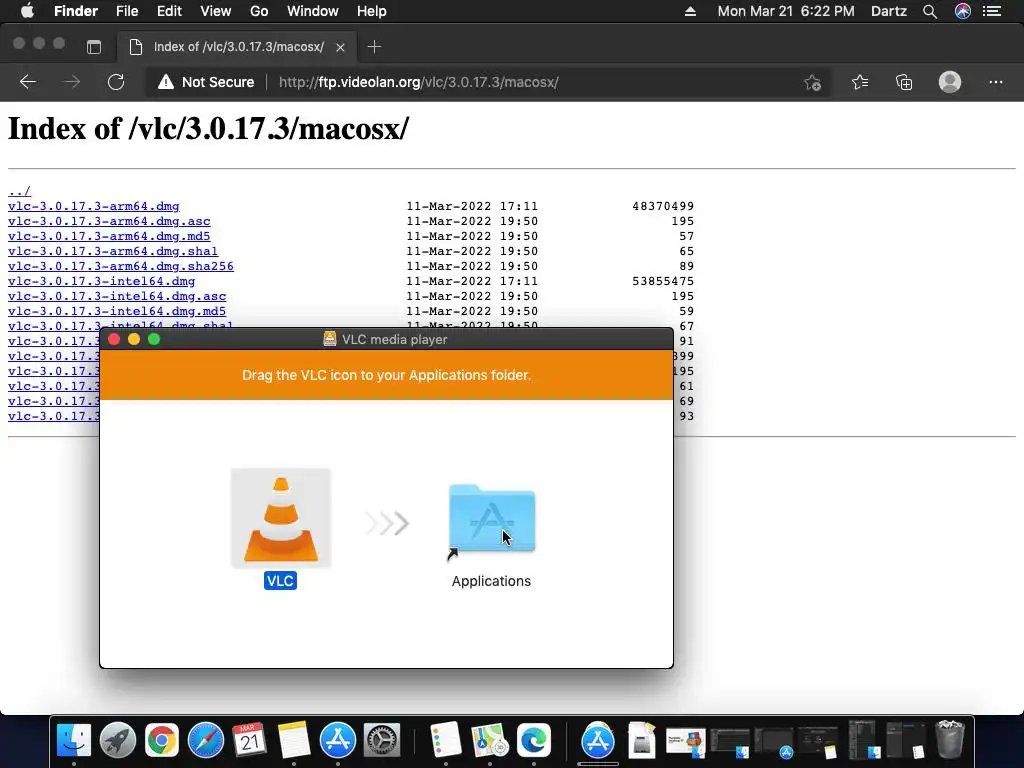The height and width of the screenshot is (768, 1024).
Task: Select the Index of /vlc/3.0.17.3/macosx/ tab
Action: pos(238,47)
